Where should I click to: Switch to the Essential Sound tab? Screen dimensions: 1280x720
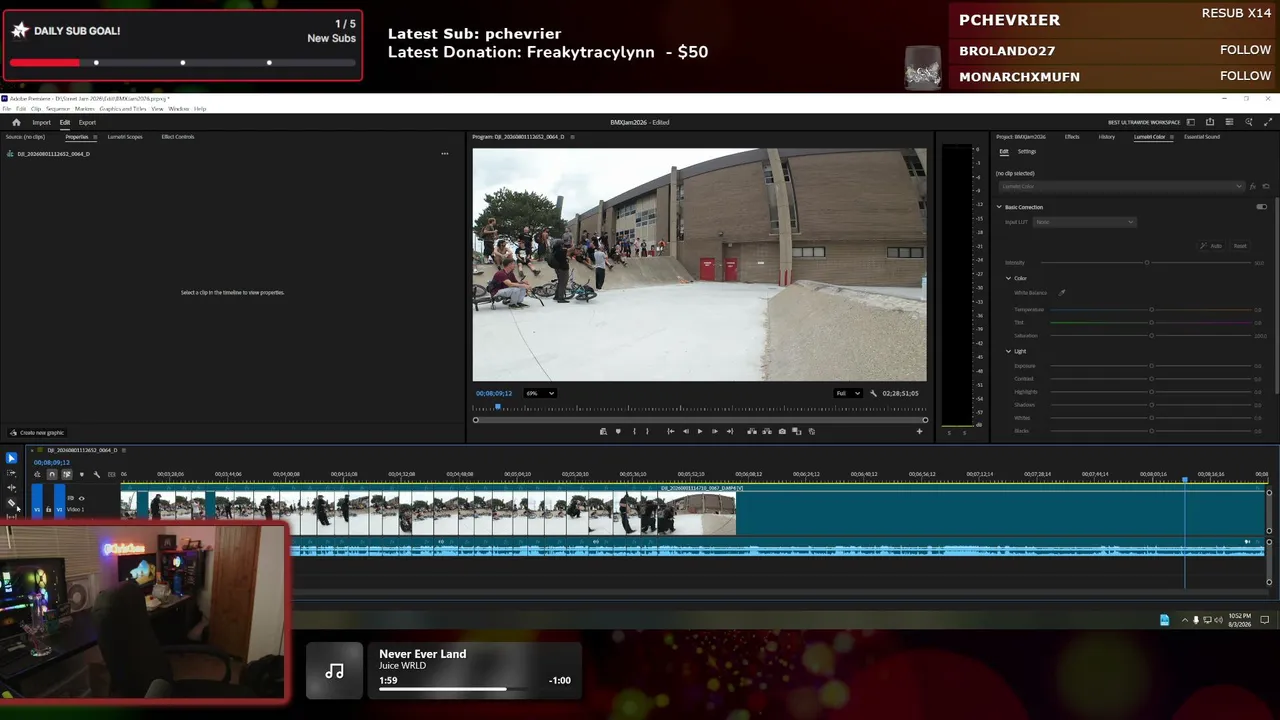pyautogui.click(x=1202, y=137)
